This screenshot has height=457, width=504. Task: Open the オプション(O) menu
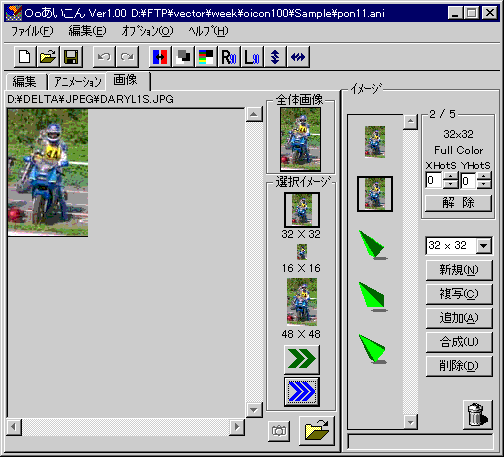pyautogui.click(x=147, y=31)
